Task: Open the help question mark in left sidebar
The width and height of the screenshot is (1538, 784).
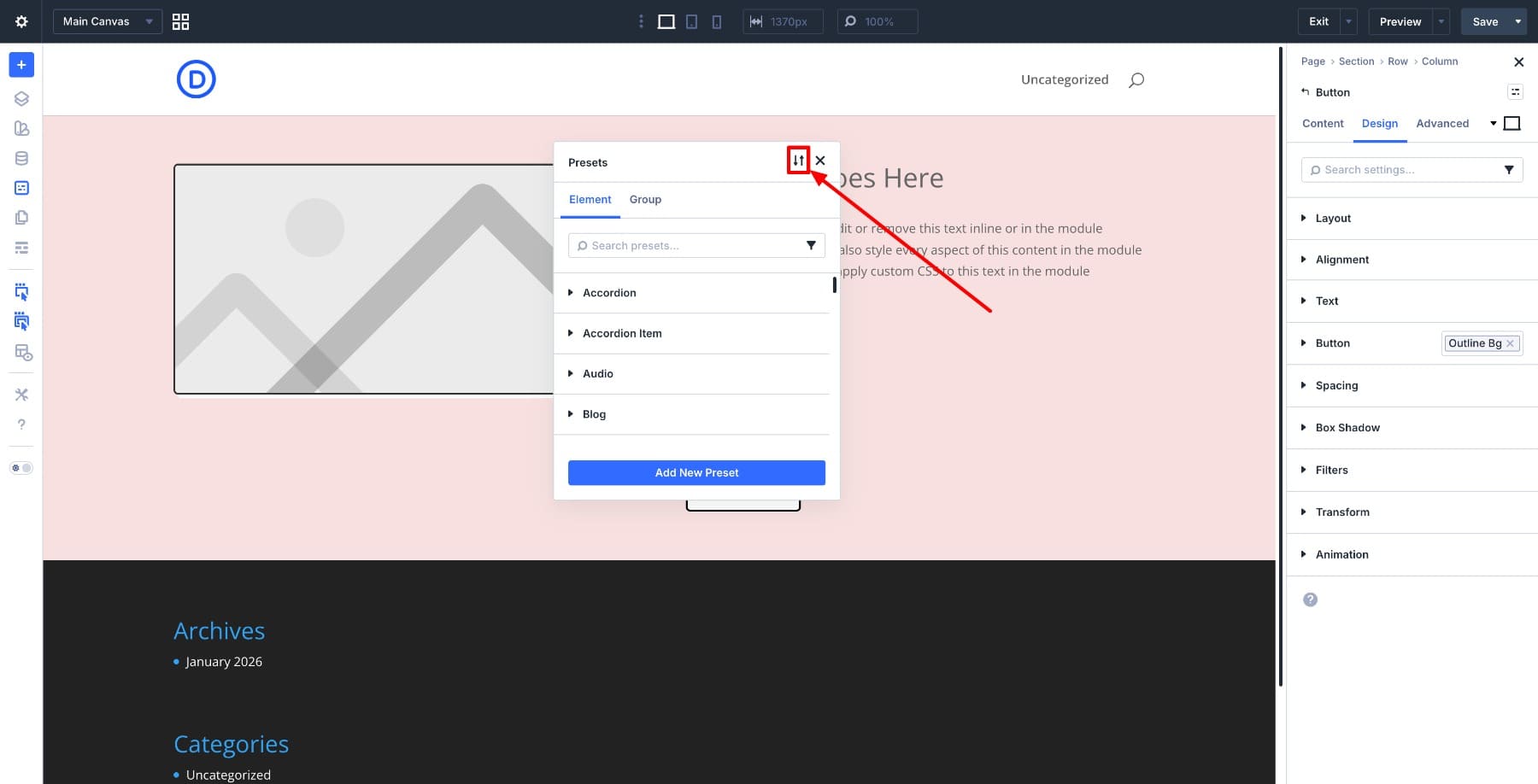Action: pyautogui.click(x=21, y=424)
